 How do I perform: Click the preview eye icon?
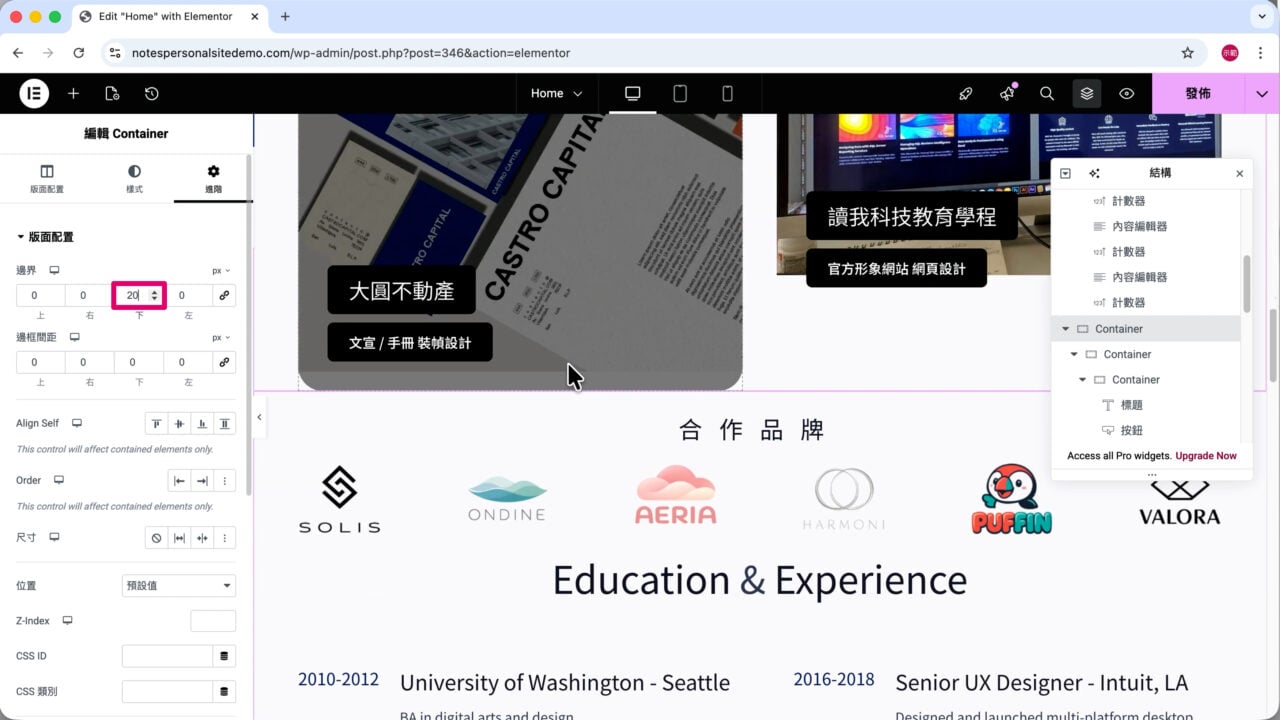1127,93
